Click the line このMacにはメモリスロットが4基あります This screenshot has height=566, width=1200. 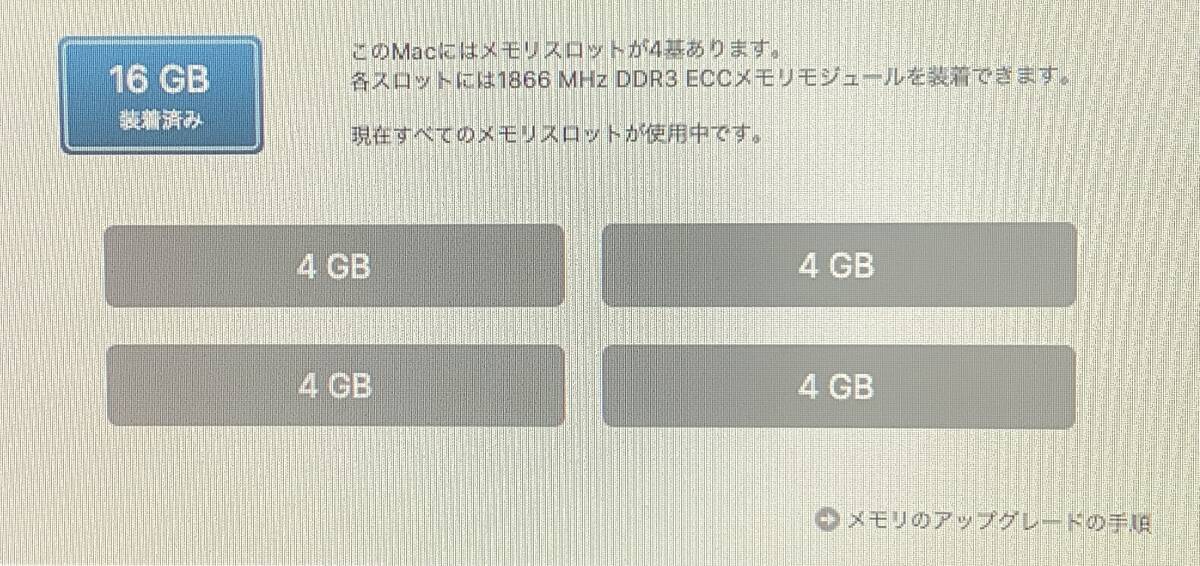566,49
